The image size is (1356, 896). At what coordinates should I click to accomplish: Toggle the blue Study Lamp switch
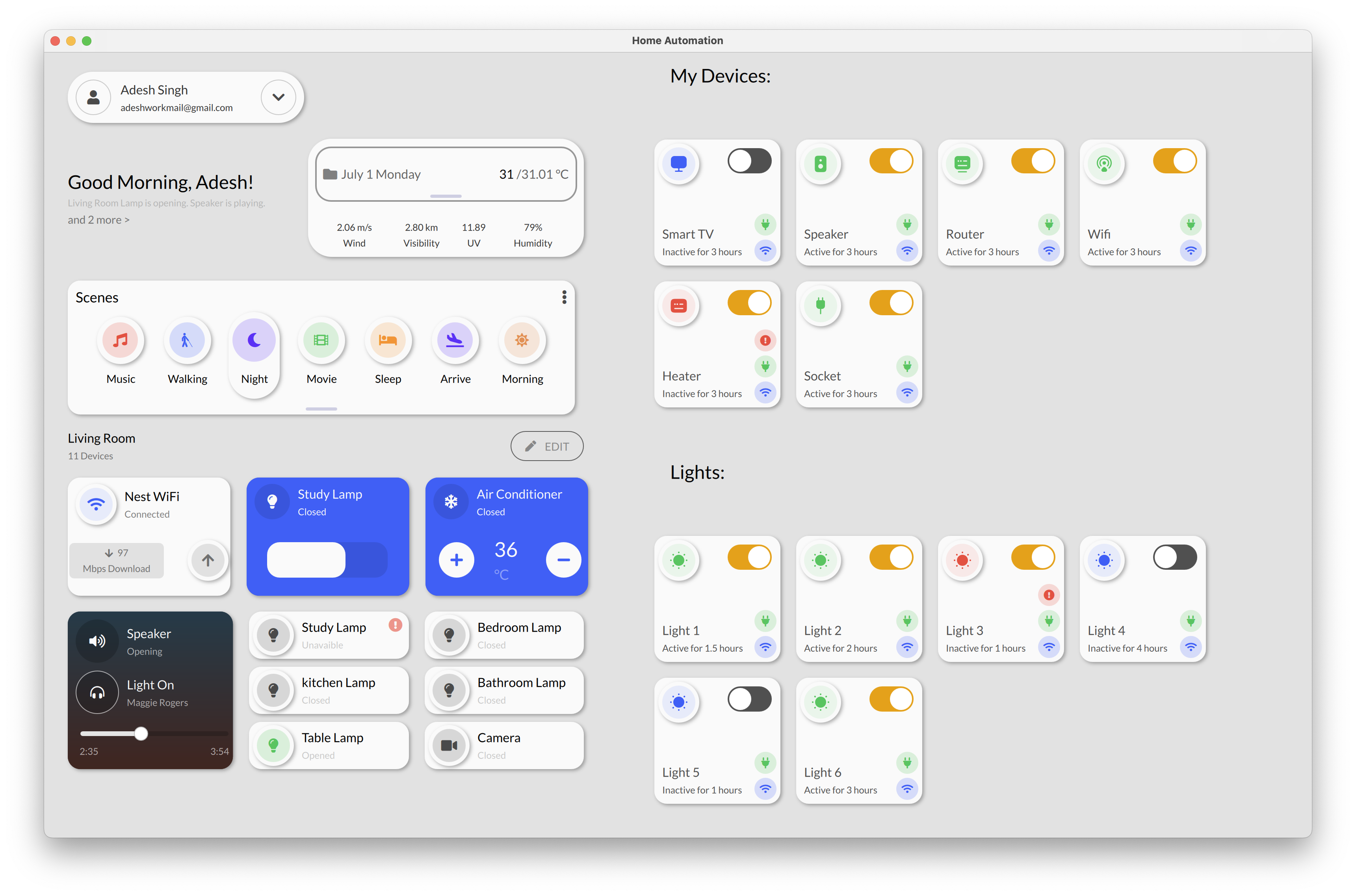pyautogui.click(x=327, y=560)
